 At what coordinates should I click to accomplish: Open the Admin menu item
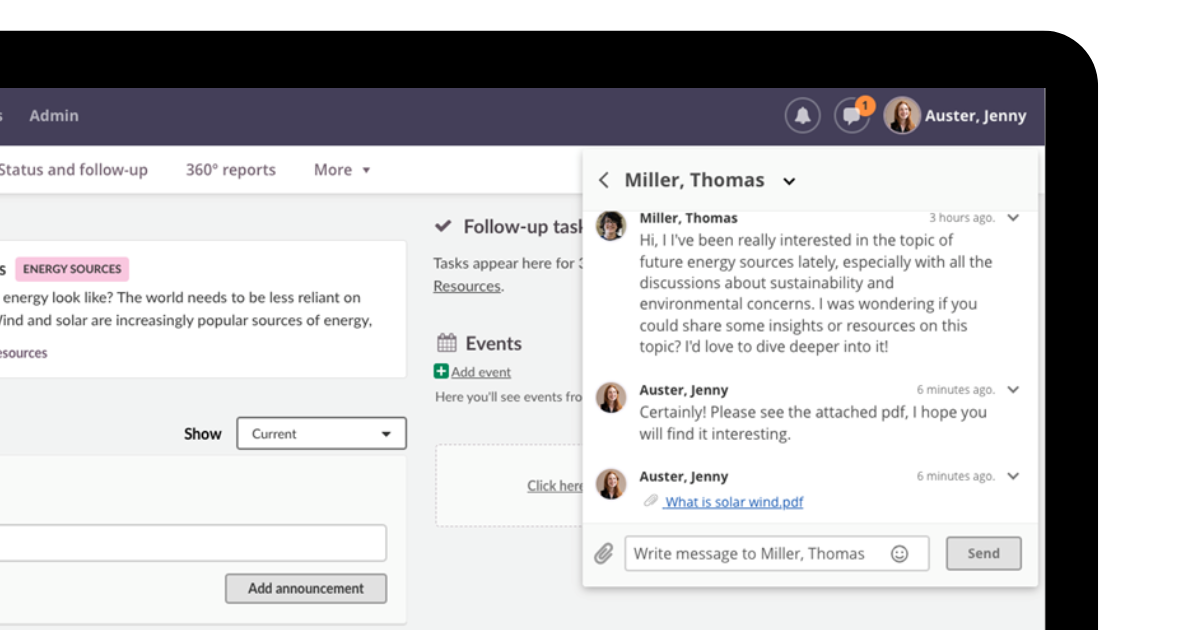[x=54, y=116]
